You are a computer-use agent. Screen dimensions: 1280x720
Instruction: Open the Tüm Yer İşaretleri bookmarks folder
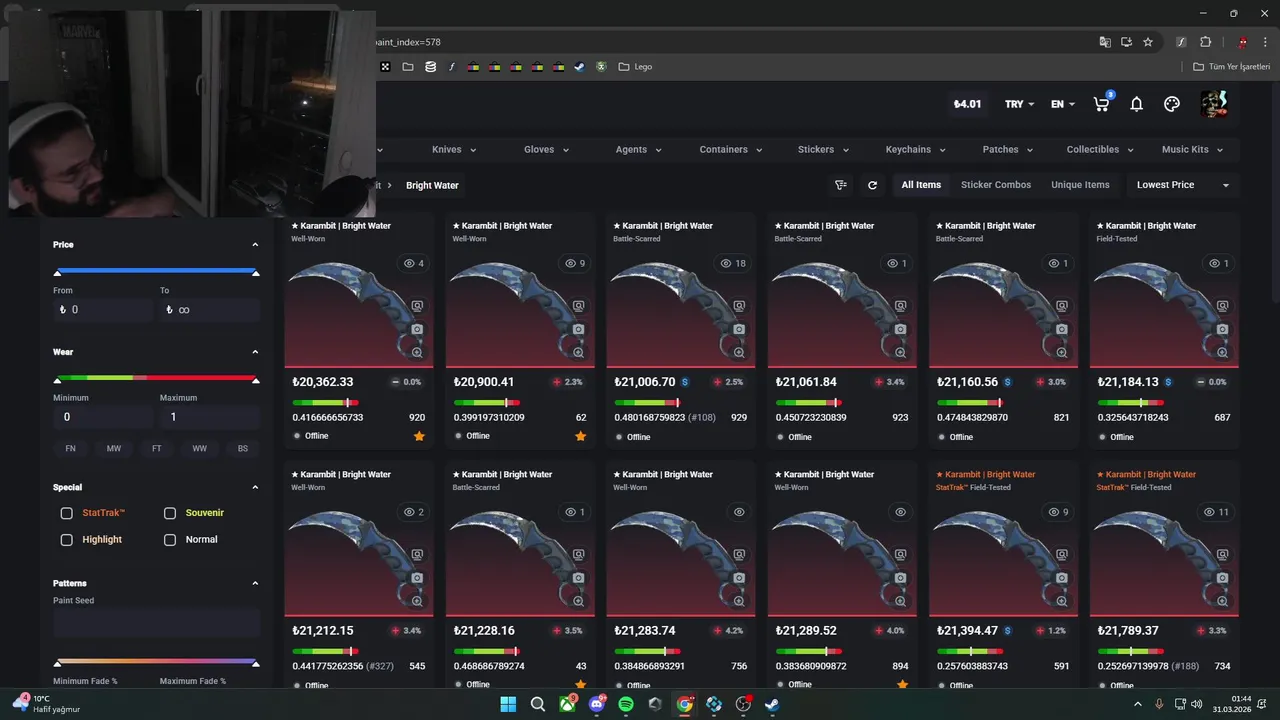[1232, 67]
